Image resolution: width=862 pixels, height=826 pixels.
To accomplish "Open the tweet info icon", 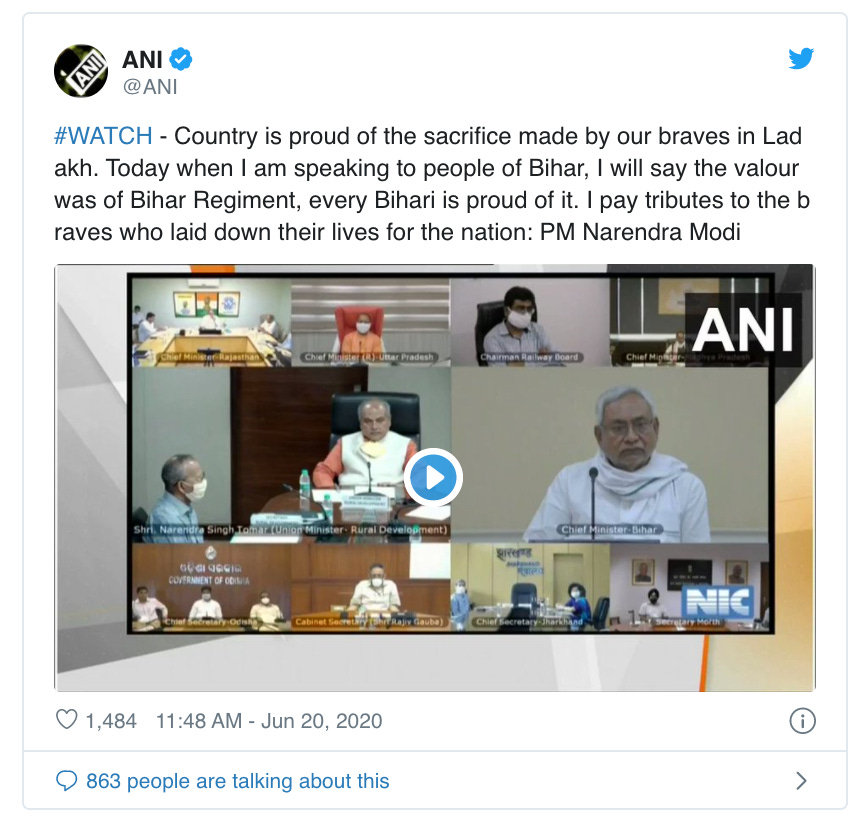I will click(x=802, y=720).
